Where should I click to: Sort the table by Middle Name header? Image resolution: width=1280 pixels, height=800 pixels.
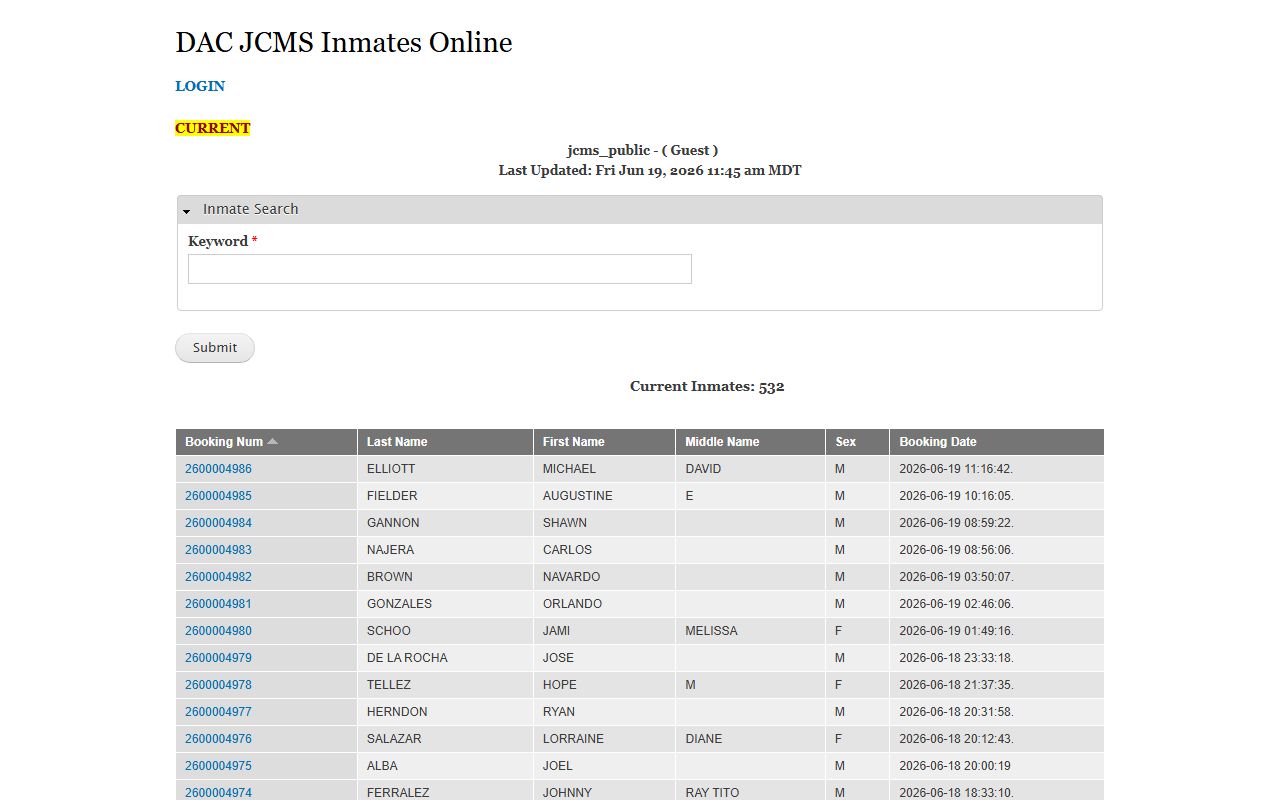723,442
